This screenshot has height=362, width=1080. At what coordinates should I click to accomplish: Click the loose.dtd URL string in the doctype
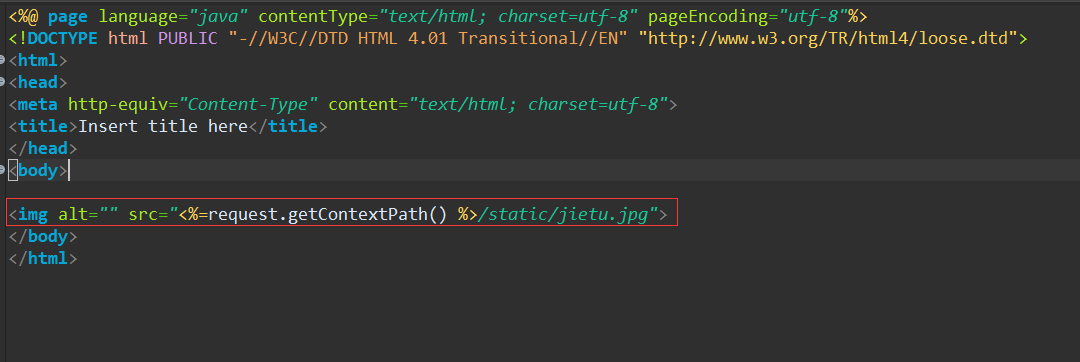(x=828, y=39)
